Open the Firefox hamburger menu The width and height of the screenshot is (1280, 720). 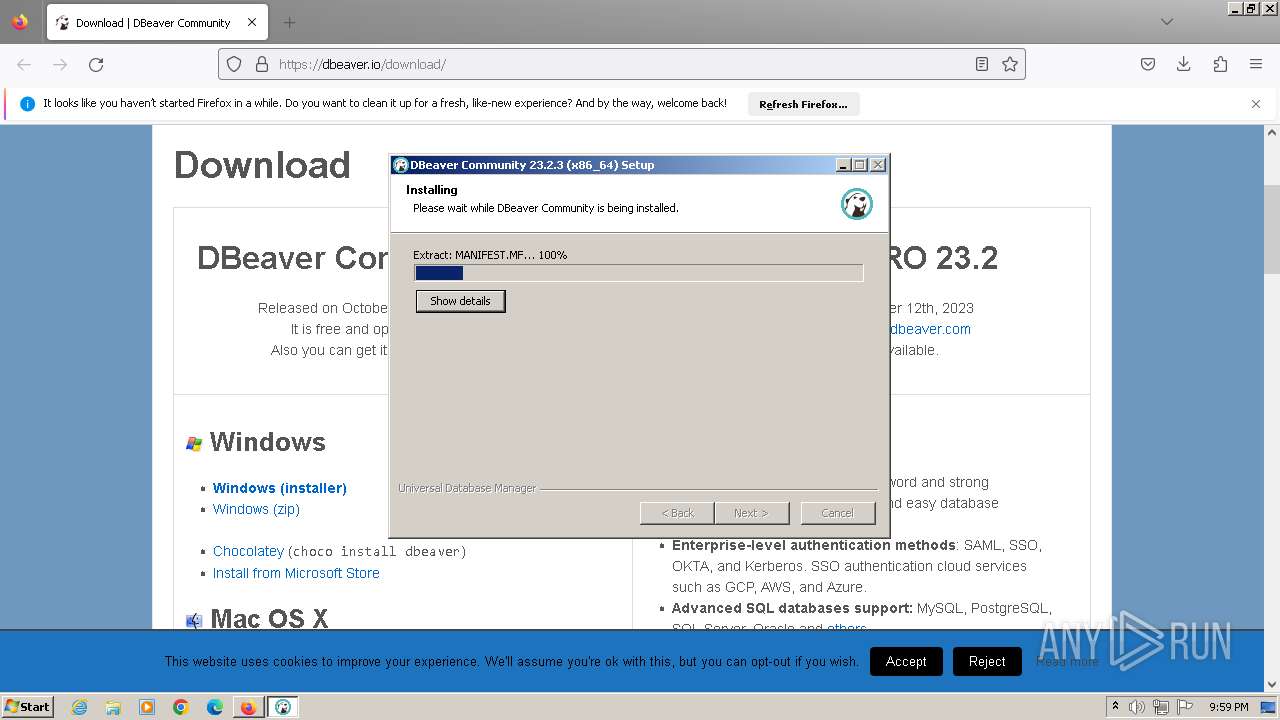pyautogui.click(x=1256, y=64)
